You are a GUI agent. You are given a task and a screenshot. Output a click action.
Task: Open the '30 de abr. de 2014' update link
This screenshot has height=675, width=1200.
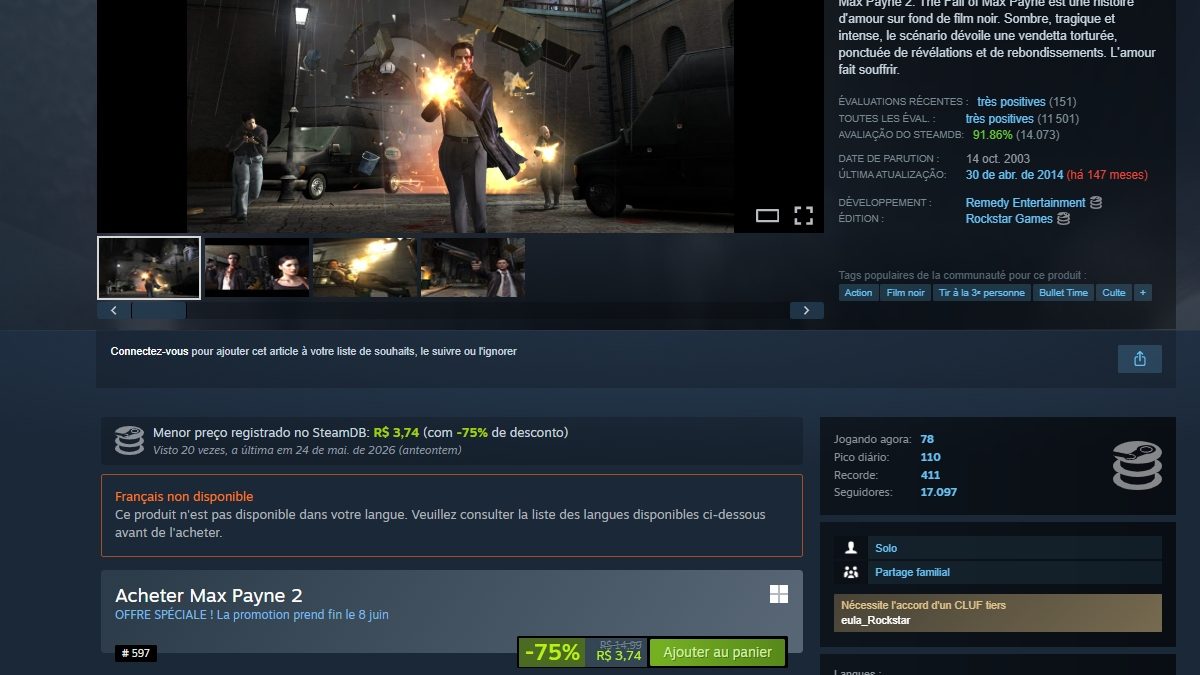coord(1014,175)
